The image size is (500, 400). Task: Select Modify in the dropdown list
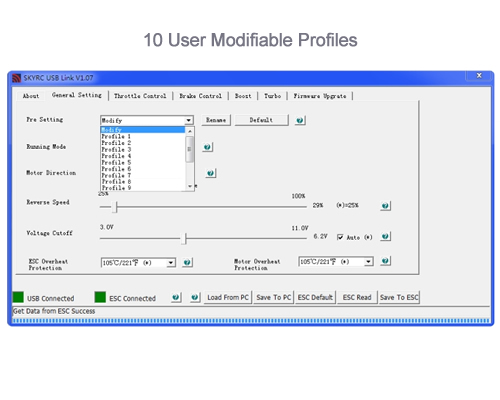point(143,130)
